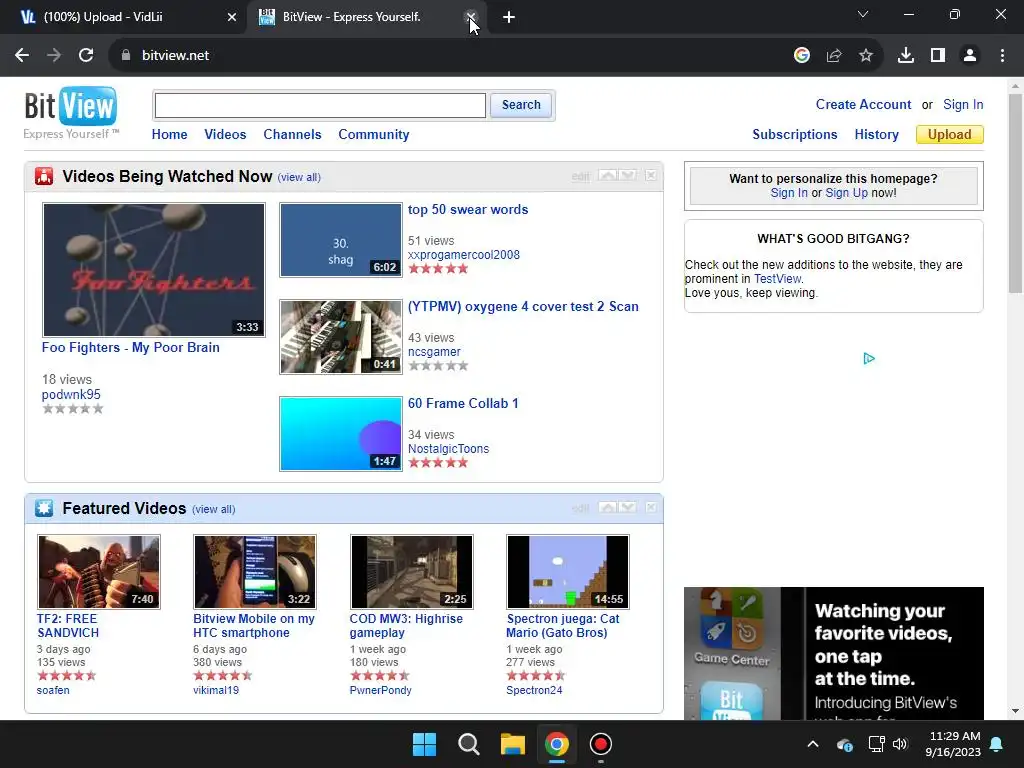View all Videos Being Watched Now
Screen dimensions: 1024x768
[299, 177]
